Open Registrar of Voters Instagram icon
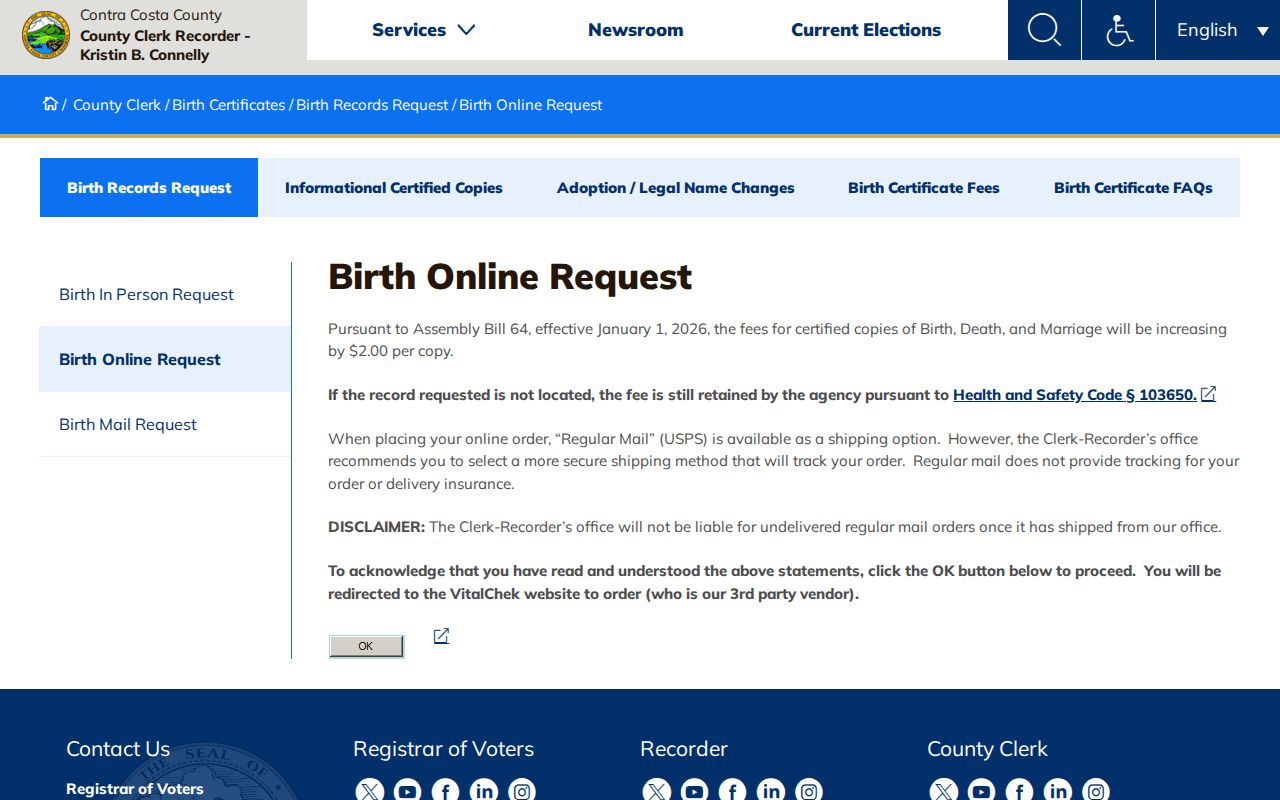The height and width of the screenshot is (800, 1280). pyautogui.click(x=522, y=791)
